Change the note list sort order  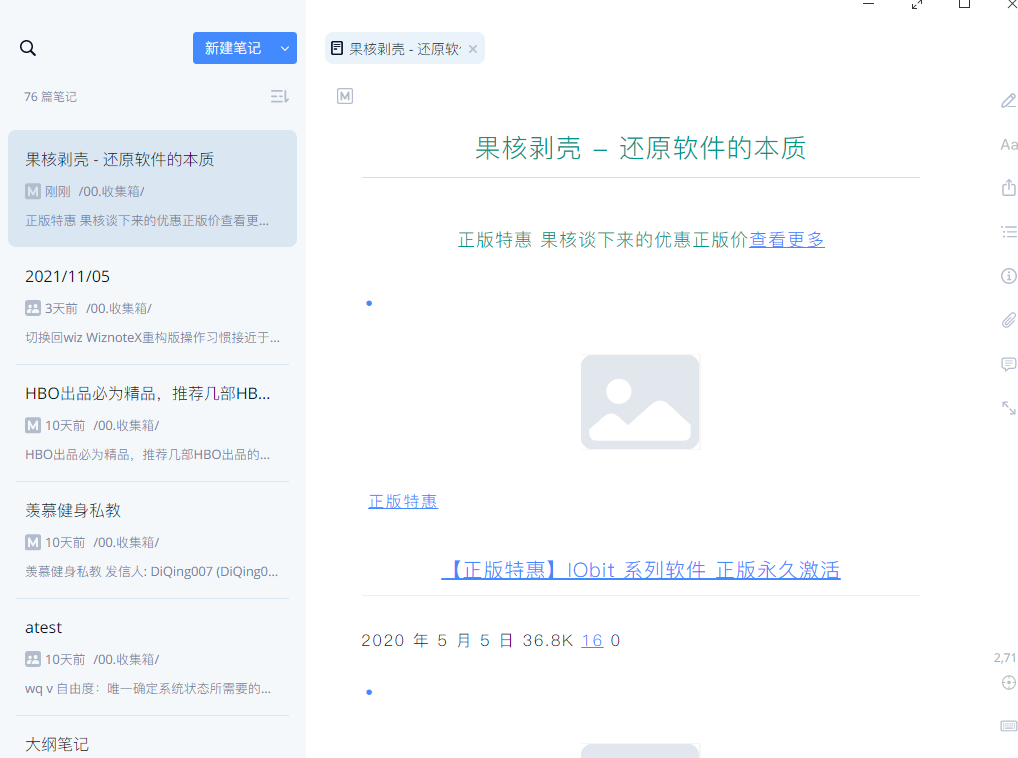[279, 96]
